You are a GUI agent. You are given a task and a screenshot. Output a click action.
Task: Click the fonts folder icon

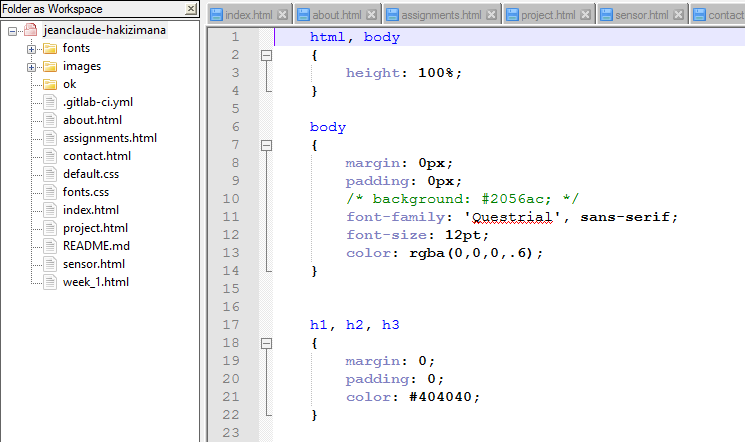pos(50,48)
